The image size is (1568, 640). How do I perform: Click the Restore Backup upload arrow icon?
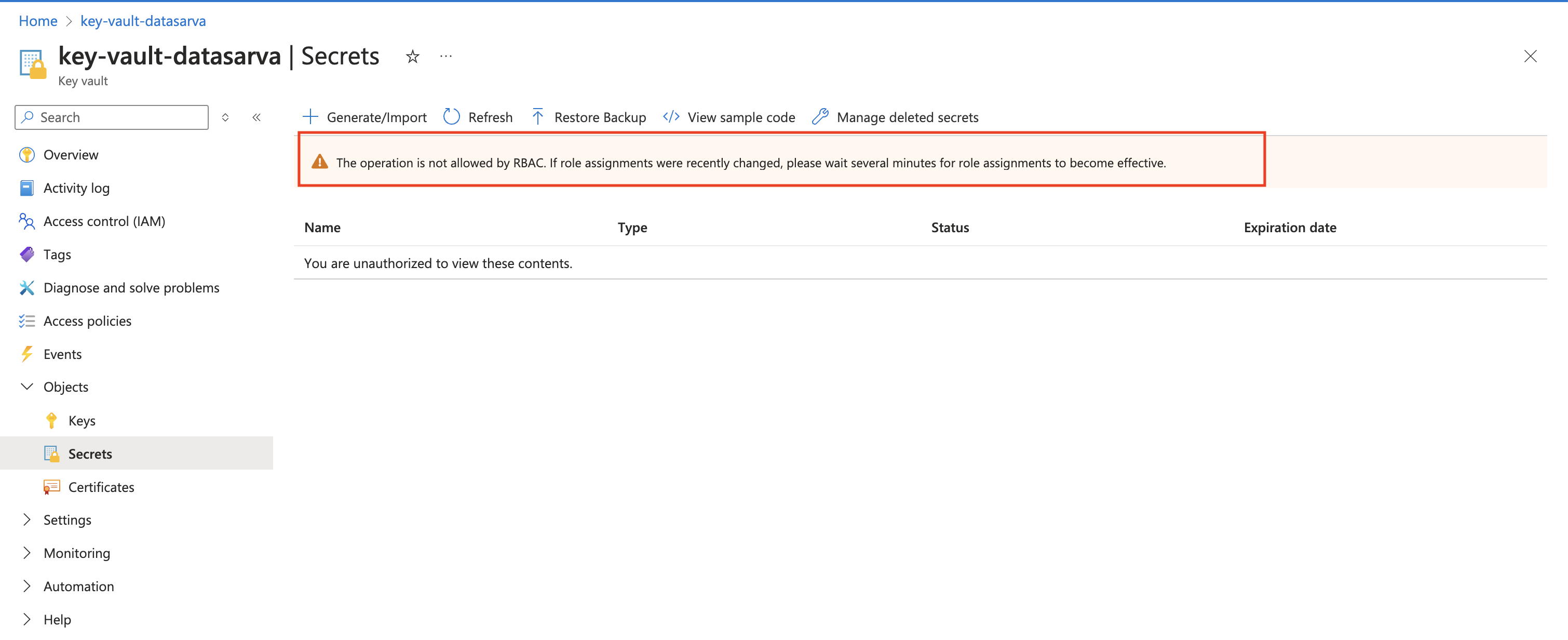tap(537, 117)
